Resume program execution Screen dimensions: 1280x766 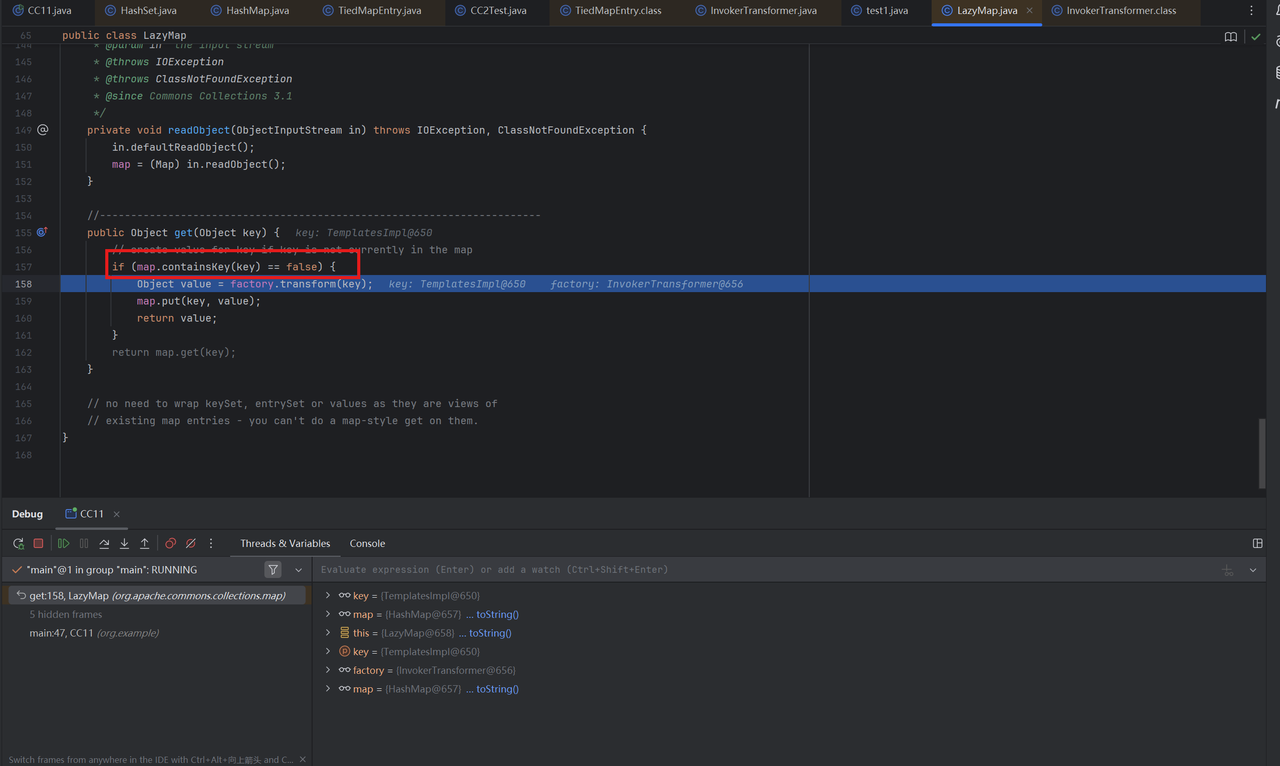tap(63, 544)
